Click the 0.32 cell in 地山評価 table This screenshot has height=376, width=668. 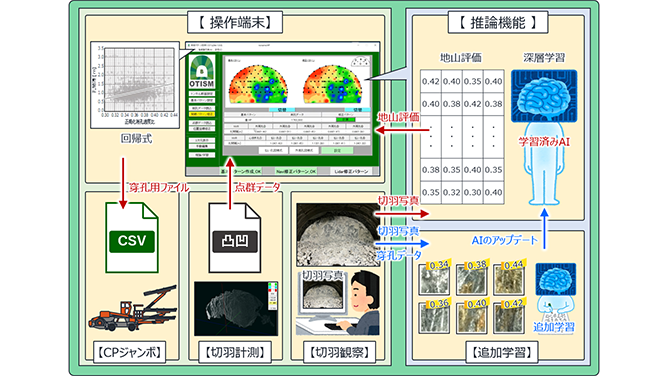pos(451,192)
